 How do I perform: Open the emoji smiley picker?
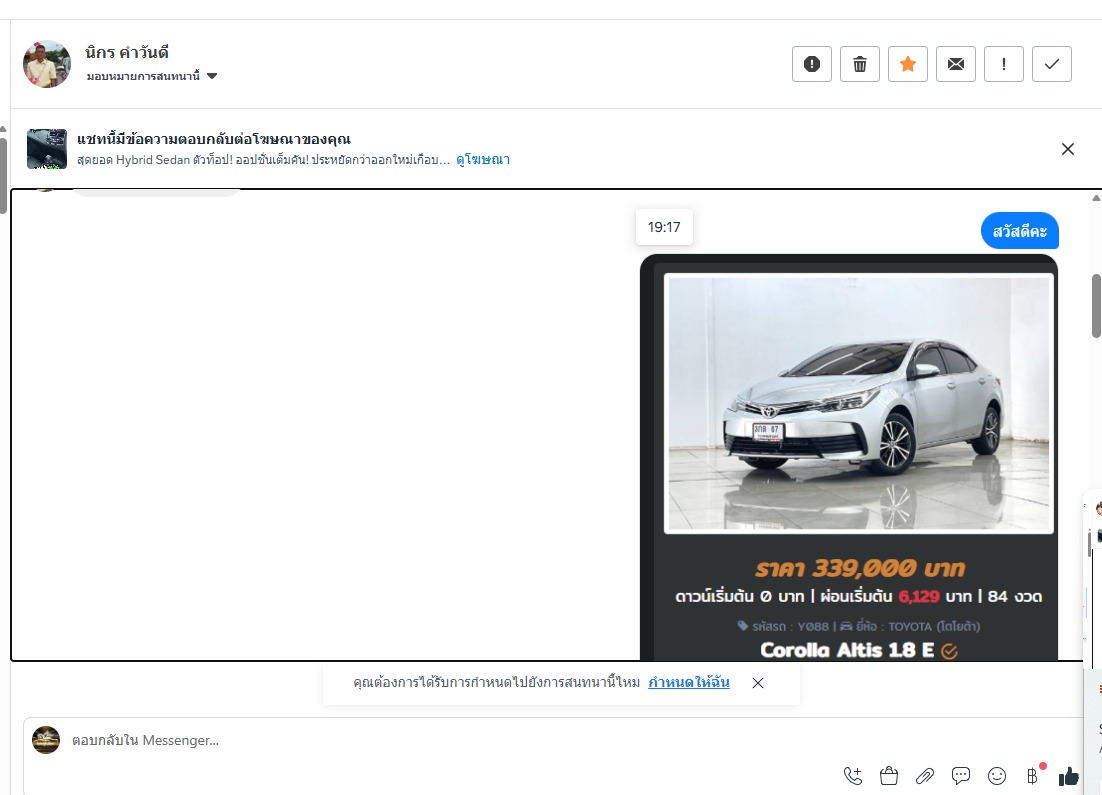pyautogui.click(x=997, y=776)
